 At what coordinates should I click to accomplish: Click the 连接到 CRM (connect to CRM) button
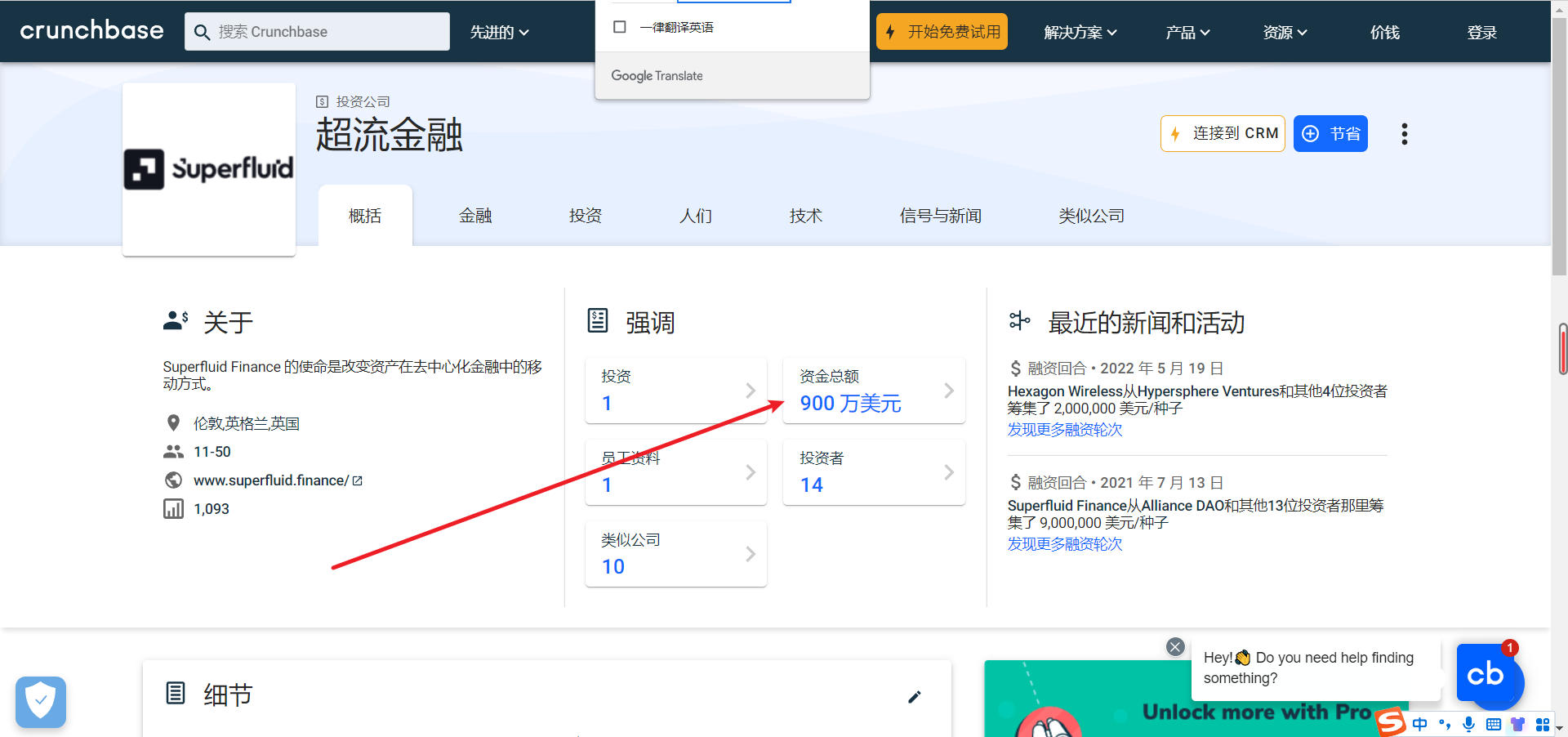click(x=1223, y=133)
